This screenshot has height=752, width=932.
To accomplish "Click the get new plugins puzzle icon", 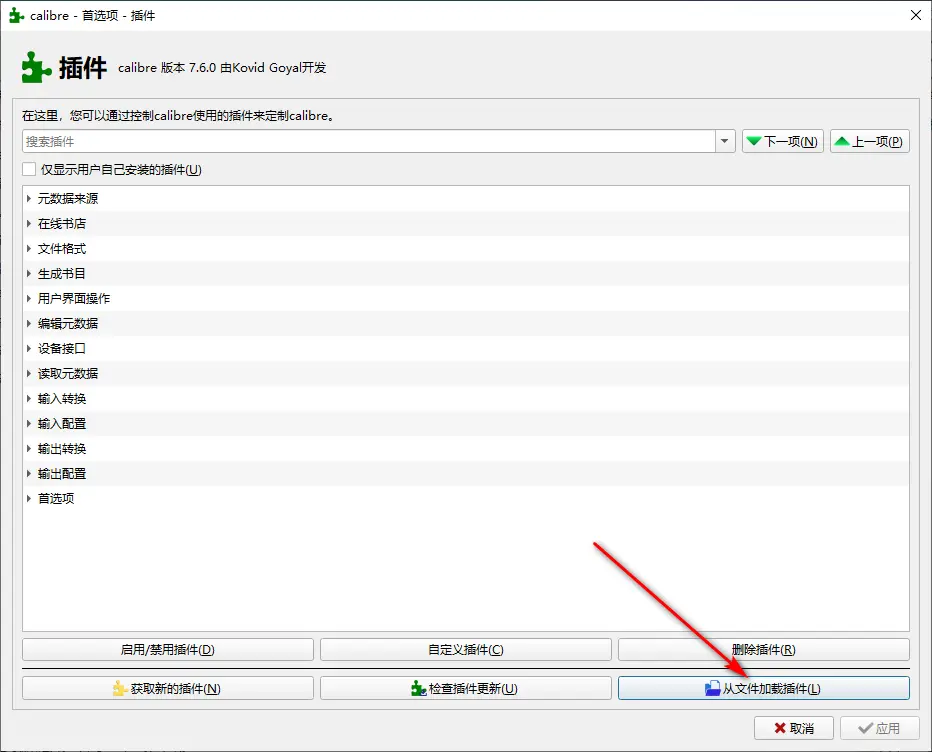I will (x=121, y=689).
